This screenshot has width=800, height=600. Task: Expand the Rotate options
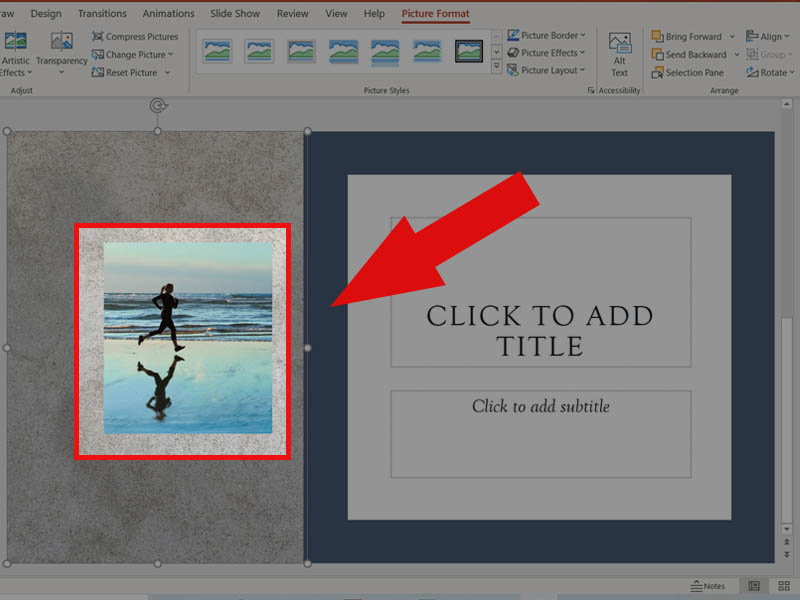click(770, 72)
